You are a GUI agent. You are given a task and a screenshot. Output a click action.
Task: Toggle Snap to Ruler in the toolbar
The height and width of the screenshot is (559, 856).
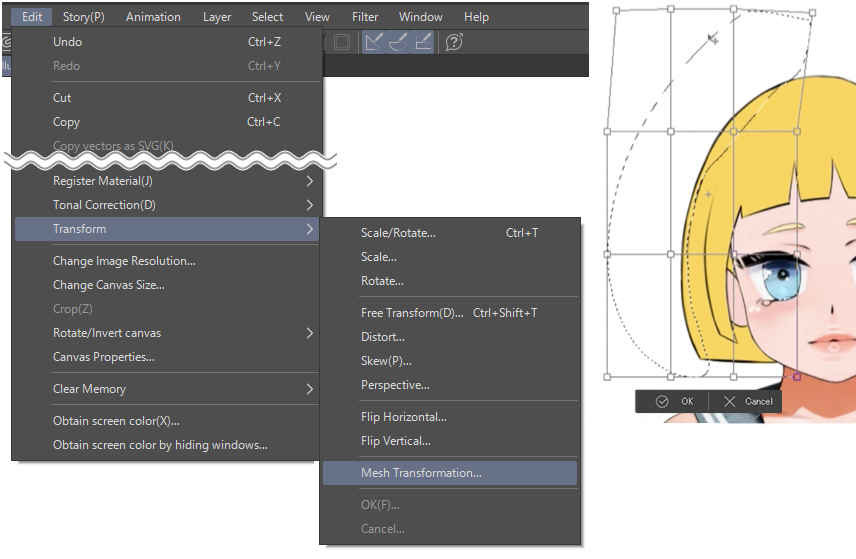(375, 42)
